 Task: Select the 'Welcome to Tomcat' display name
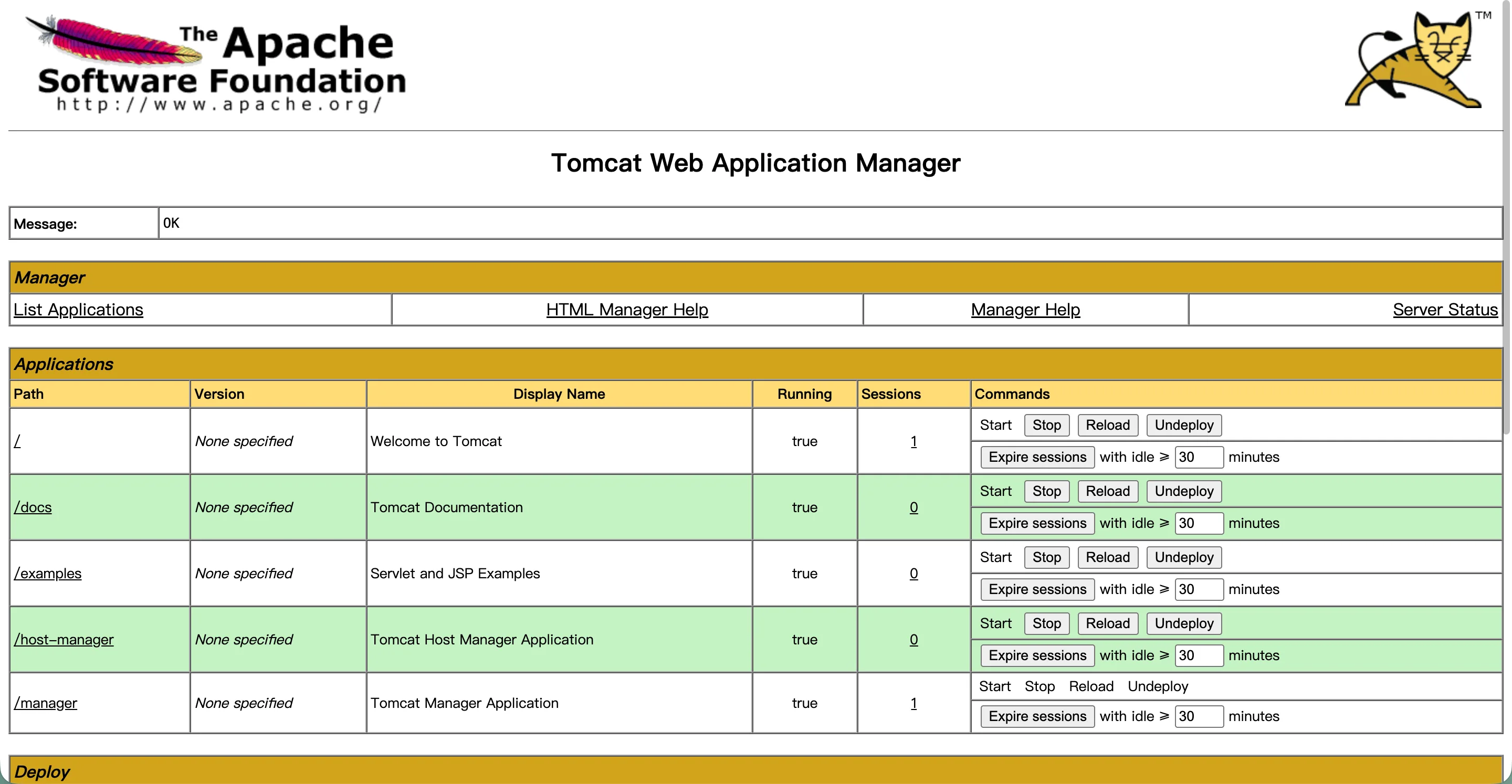coord(436,441)
